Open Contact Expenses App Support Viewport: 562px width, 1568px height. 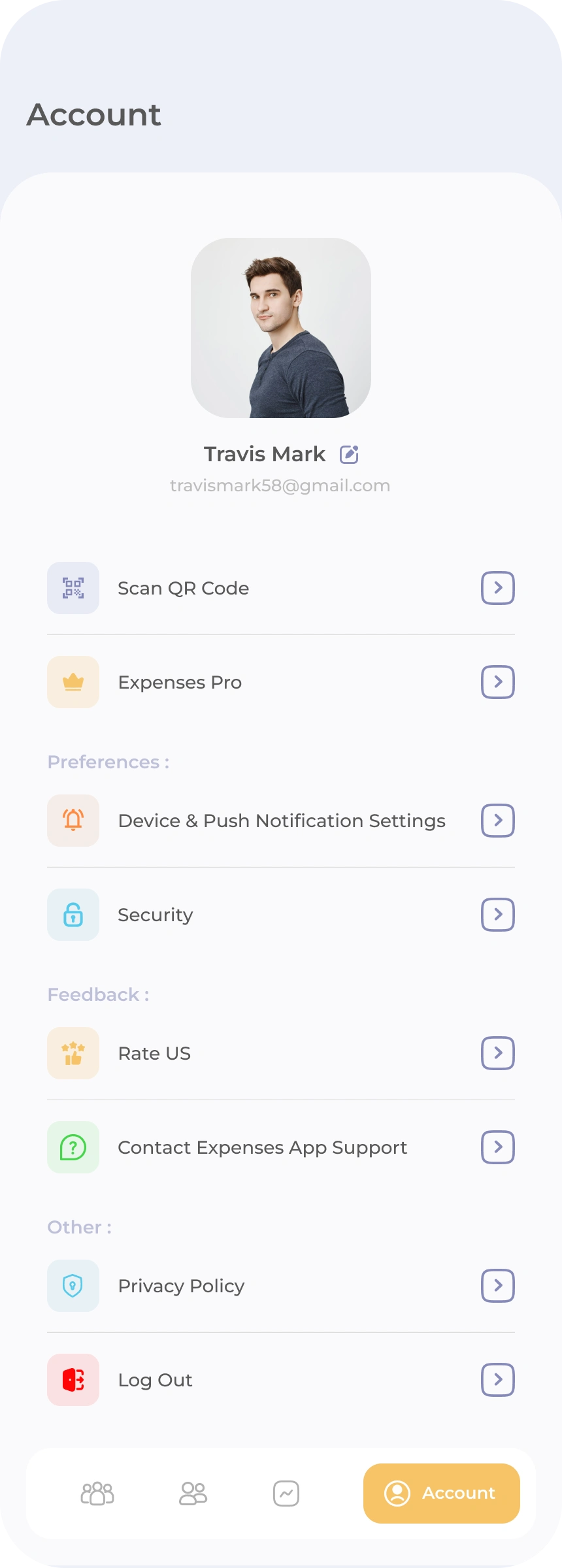tap(262, 1147)
